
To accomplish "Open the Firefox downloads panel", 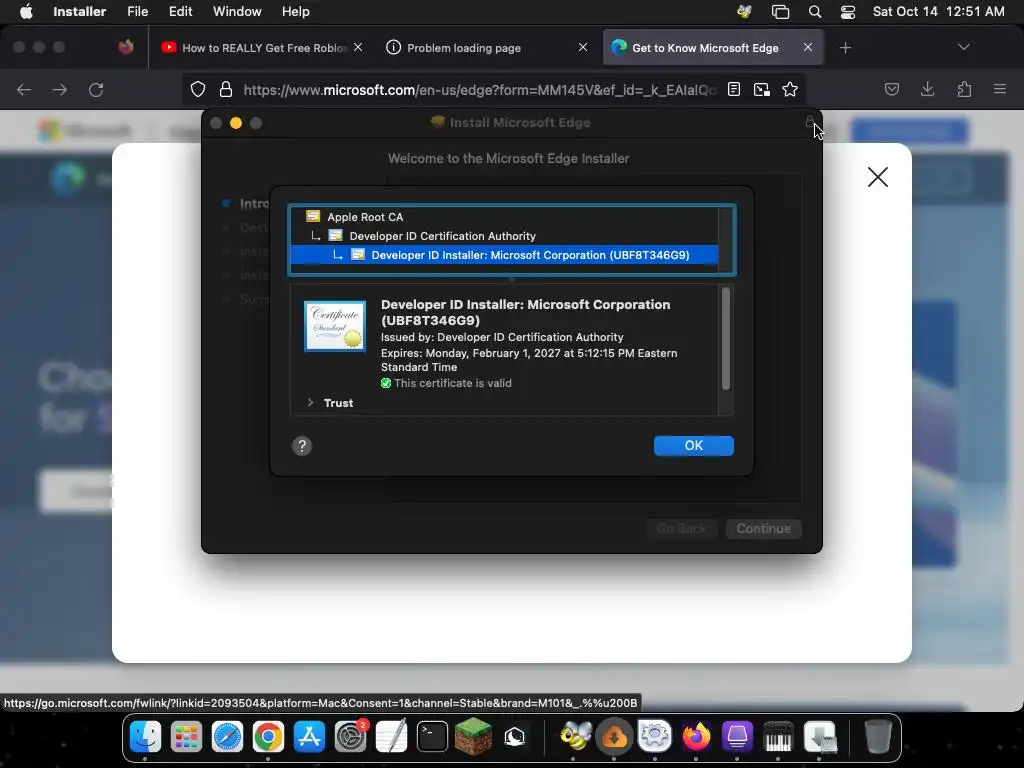I will 927,89.
